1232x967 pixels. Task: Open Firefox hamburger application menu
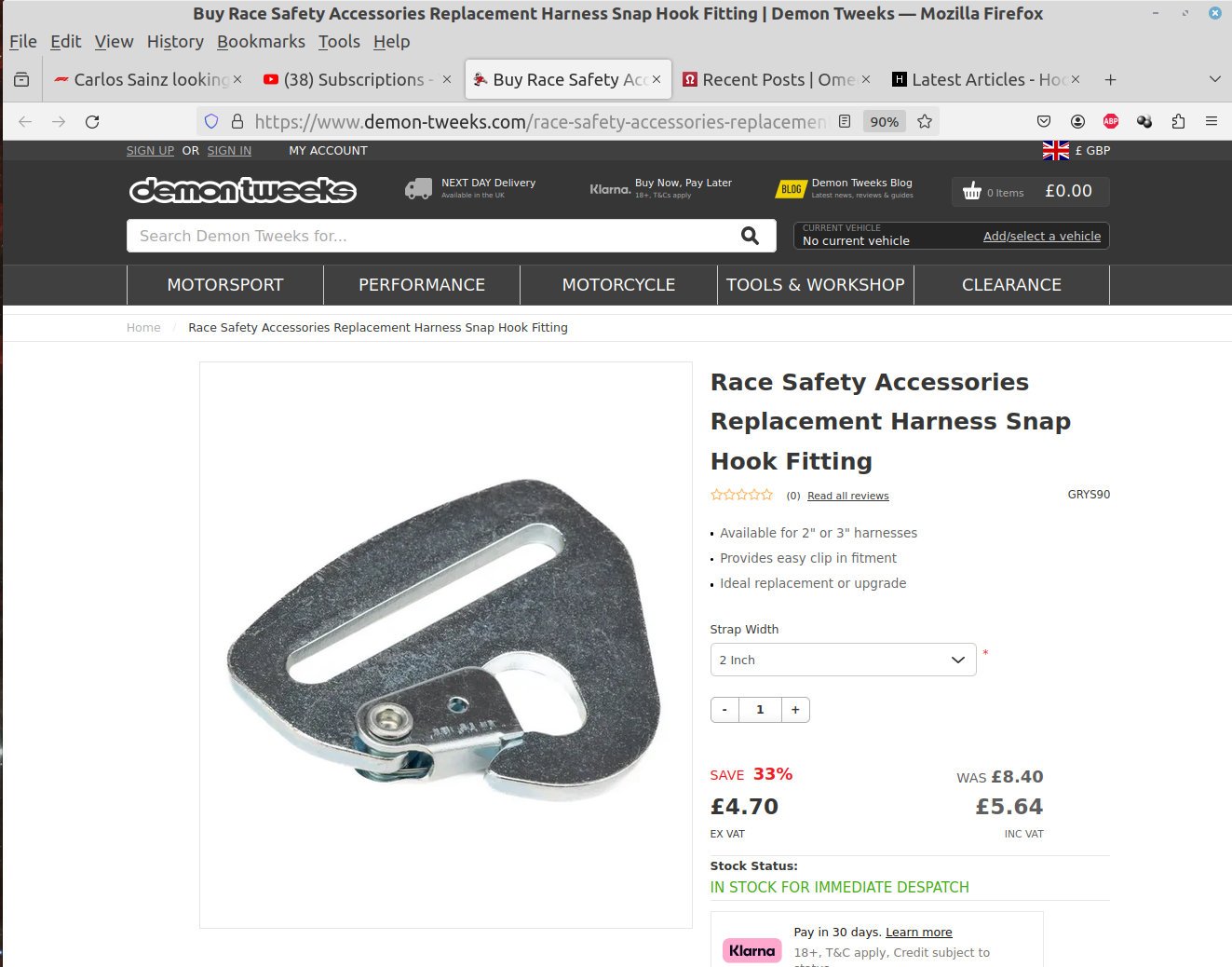[1212, 121]
